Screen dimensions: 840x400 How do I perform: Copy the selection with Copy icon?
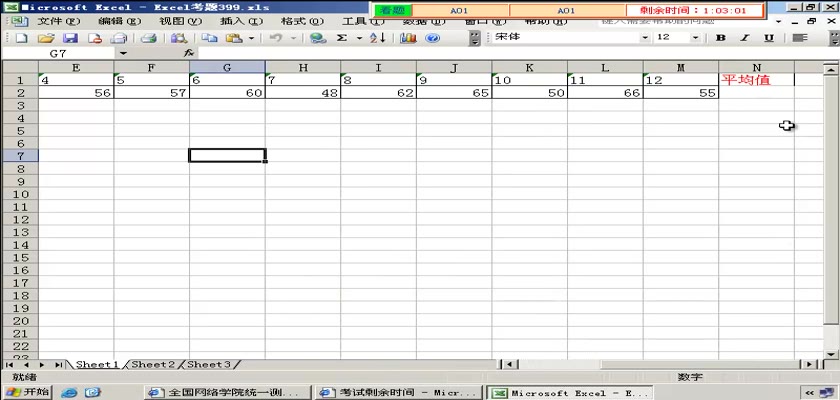[x=209, y=38]
